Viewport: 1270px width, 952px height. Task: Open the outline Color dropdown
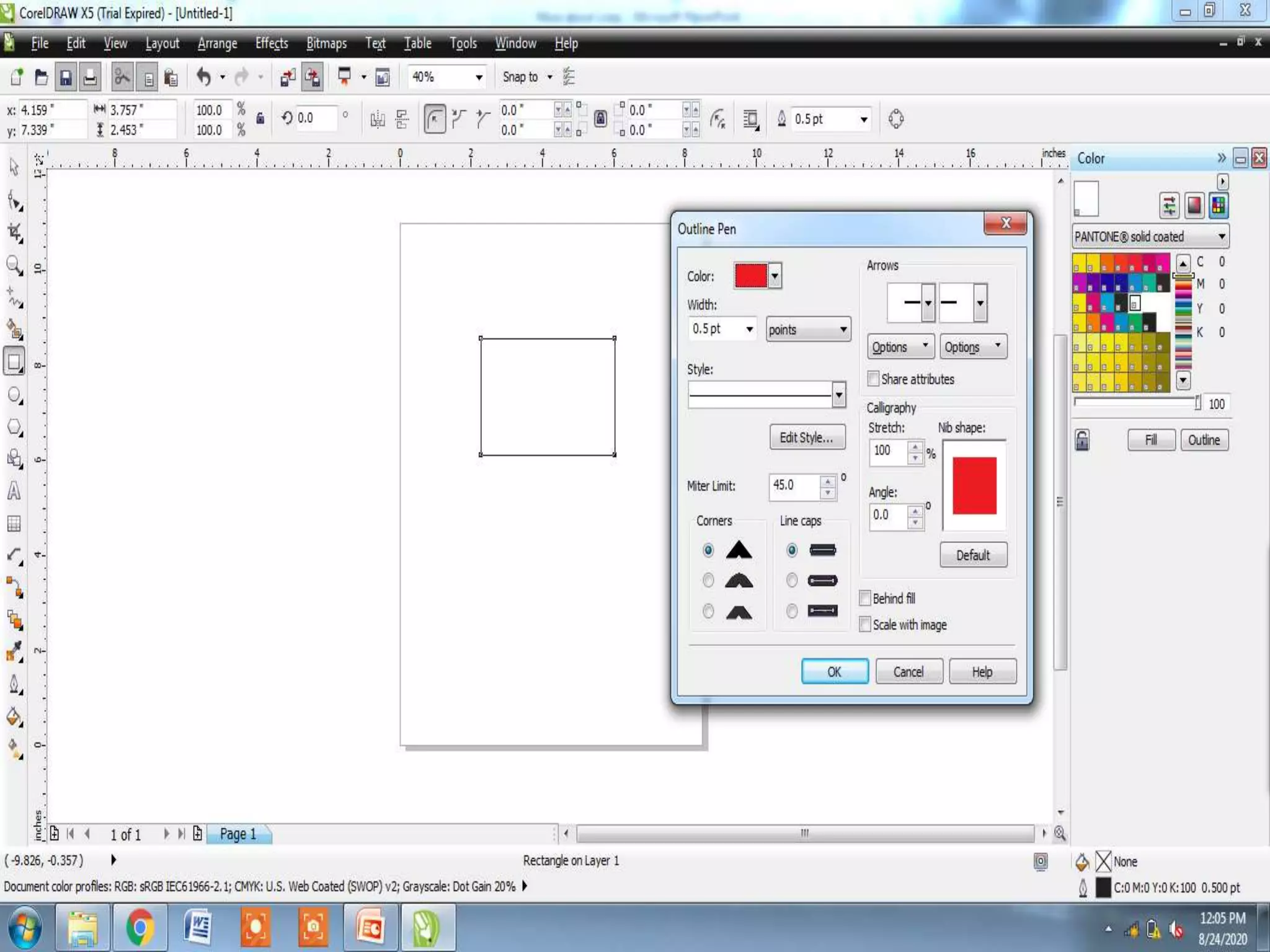coord(775,276)
